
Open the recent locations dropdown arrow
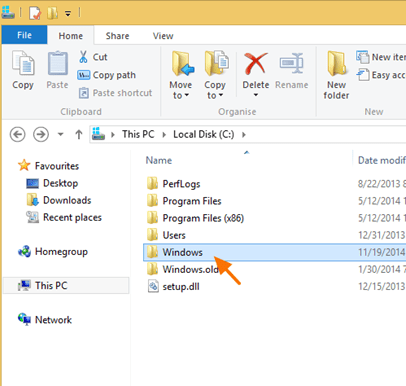60,135
